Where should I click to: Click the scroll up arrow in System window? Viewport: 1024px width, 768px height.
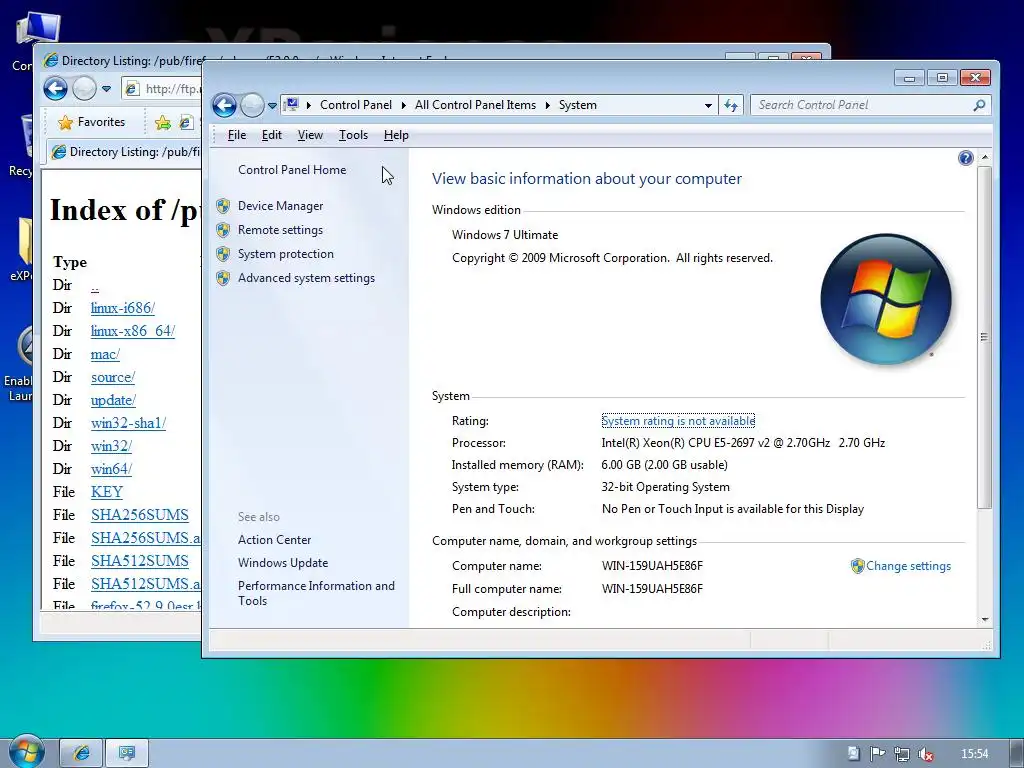985,157
